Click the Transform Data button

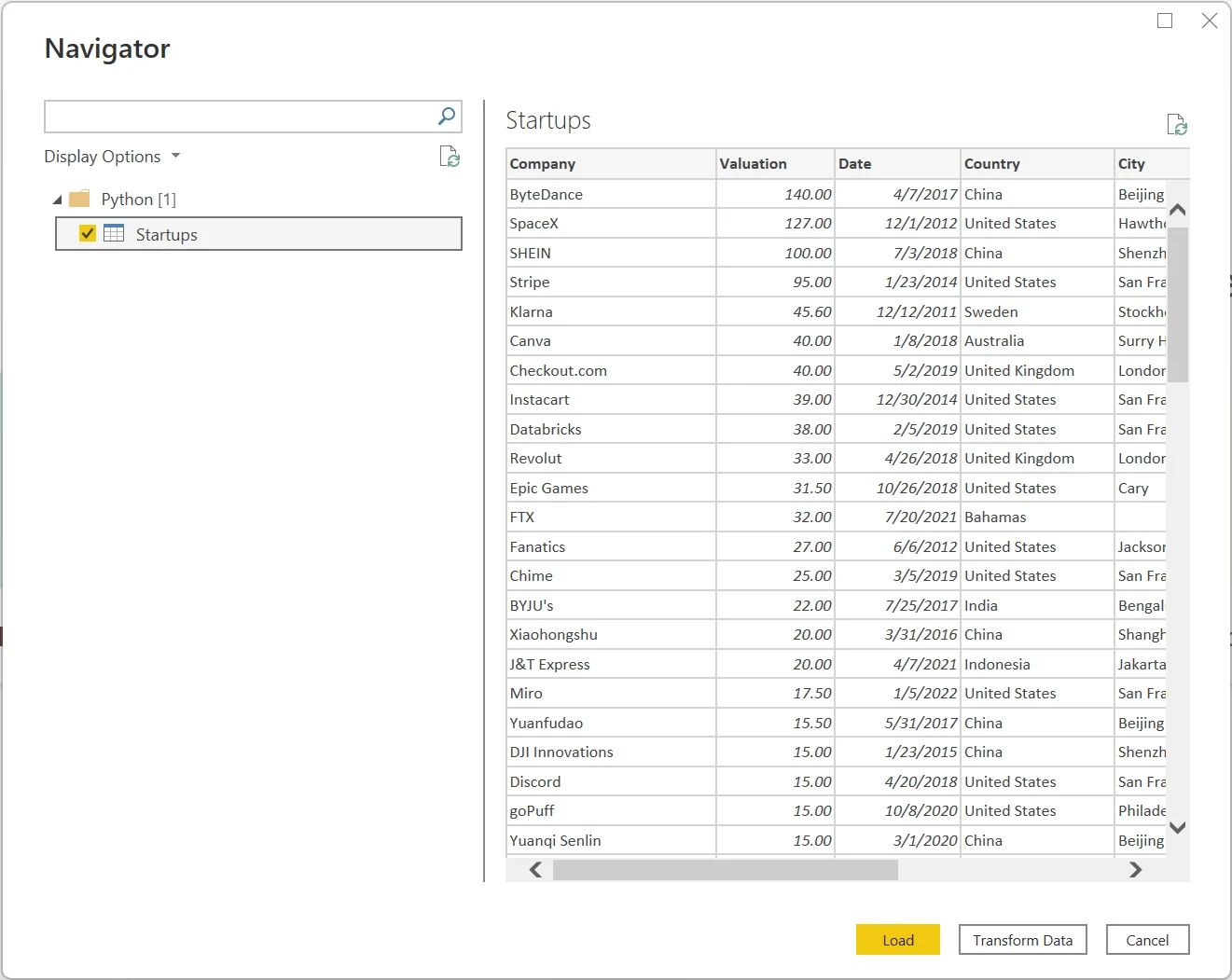[x=1022, y=940]
